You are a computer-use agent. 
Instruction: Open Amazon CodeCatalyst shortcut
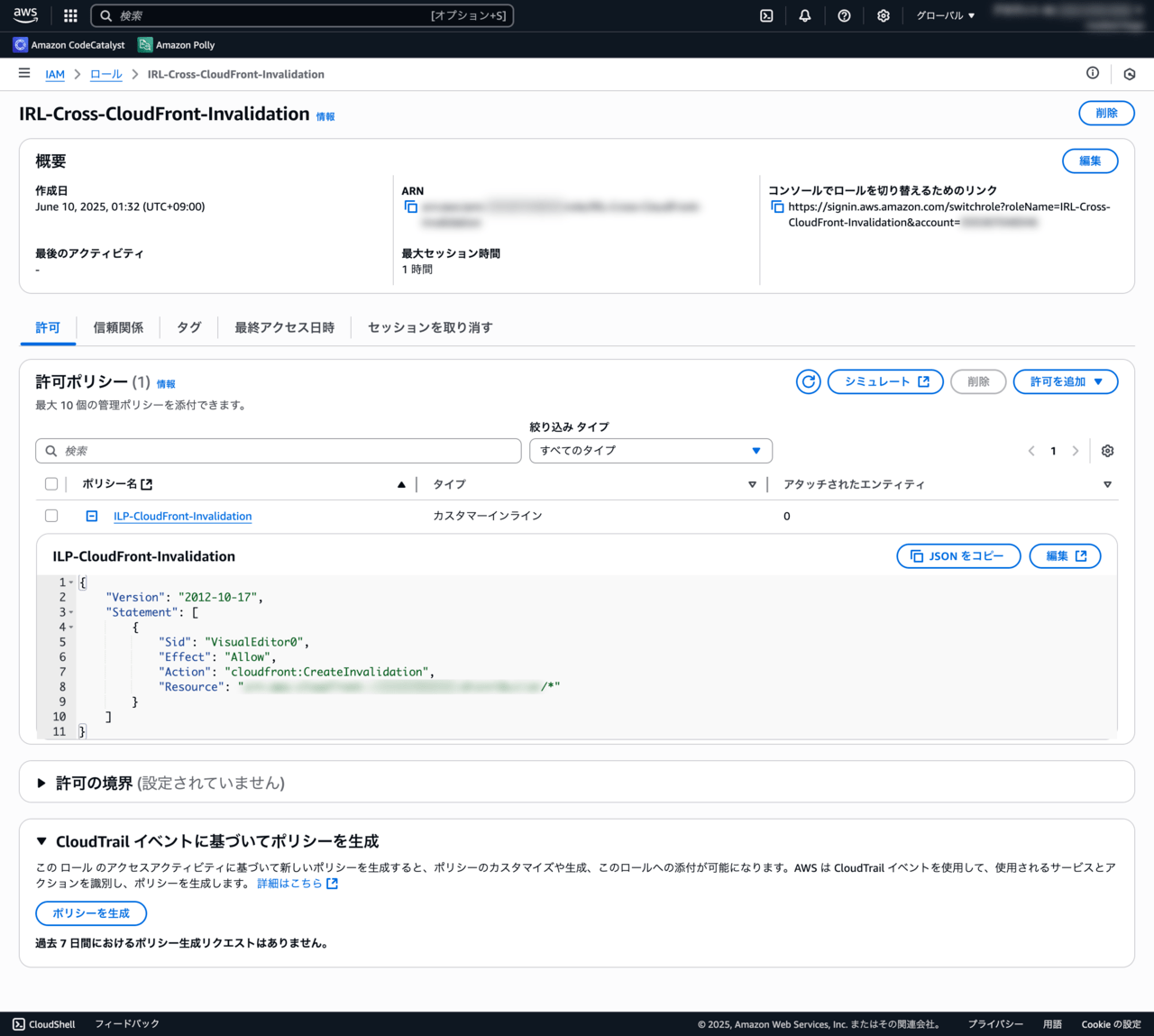69,44
